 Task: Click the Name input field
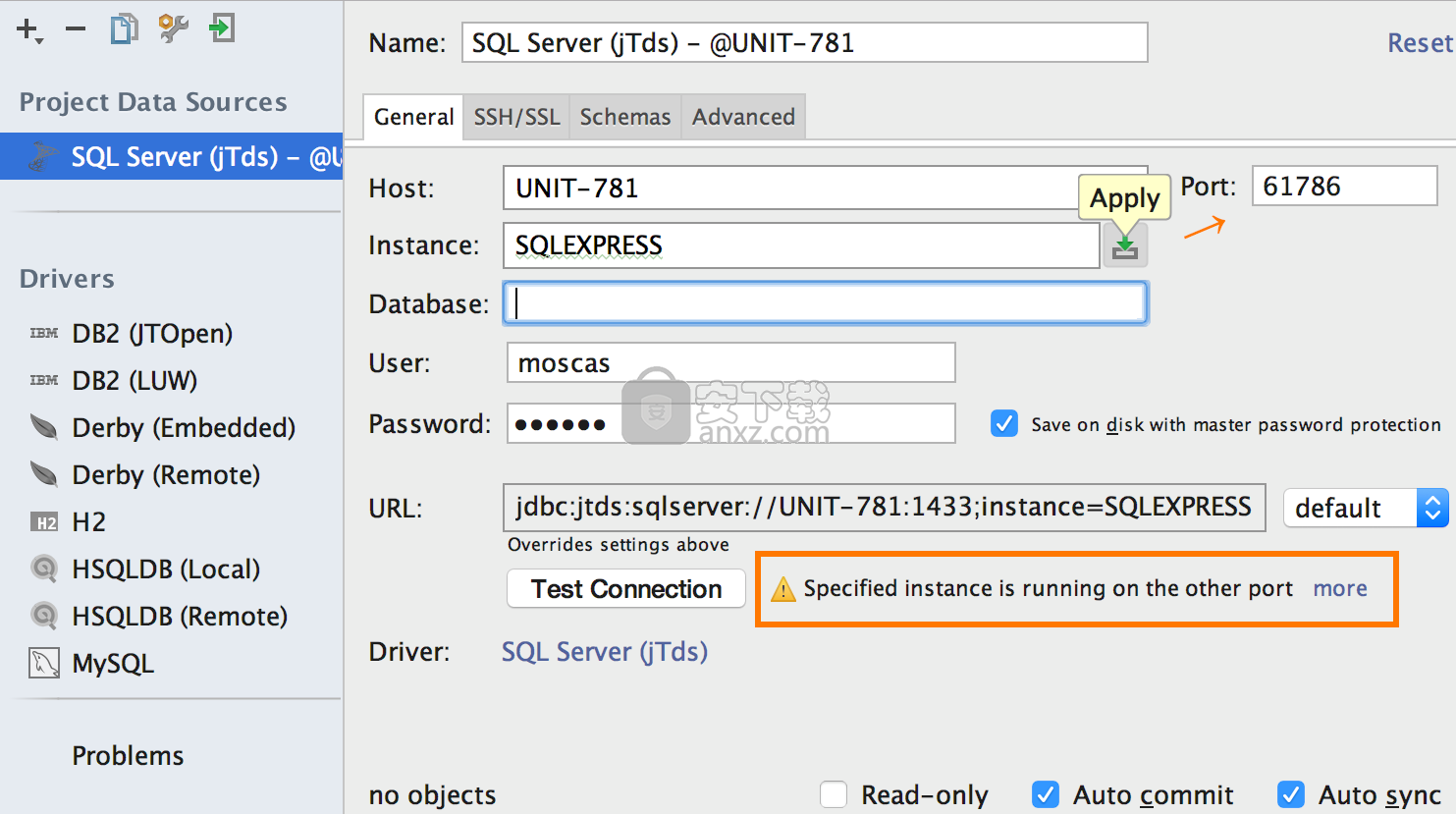pyautogui.click(x=805, y=43)
